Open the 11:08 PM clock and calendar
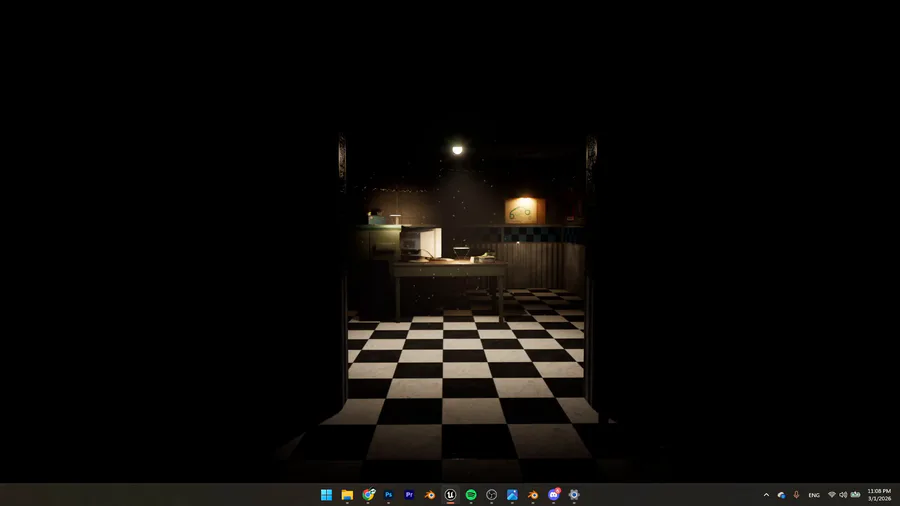Screen dimensions: 900x506 point(879,495)
